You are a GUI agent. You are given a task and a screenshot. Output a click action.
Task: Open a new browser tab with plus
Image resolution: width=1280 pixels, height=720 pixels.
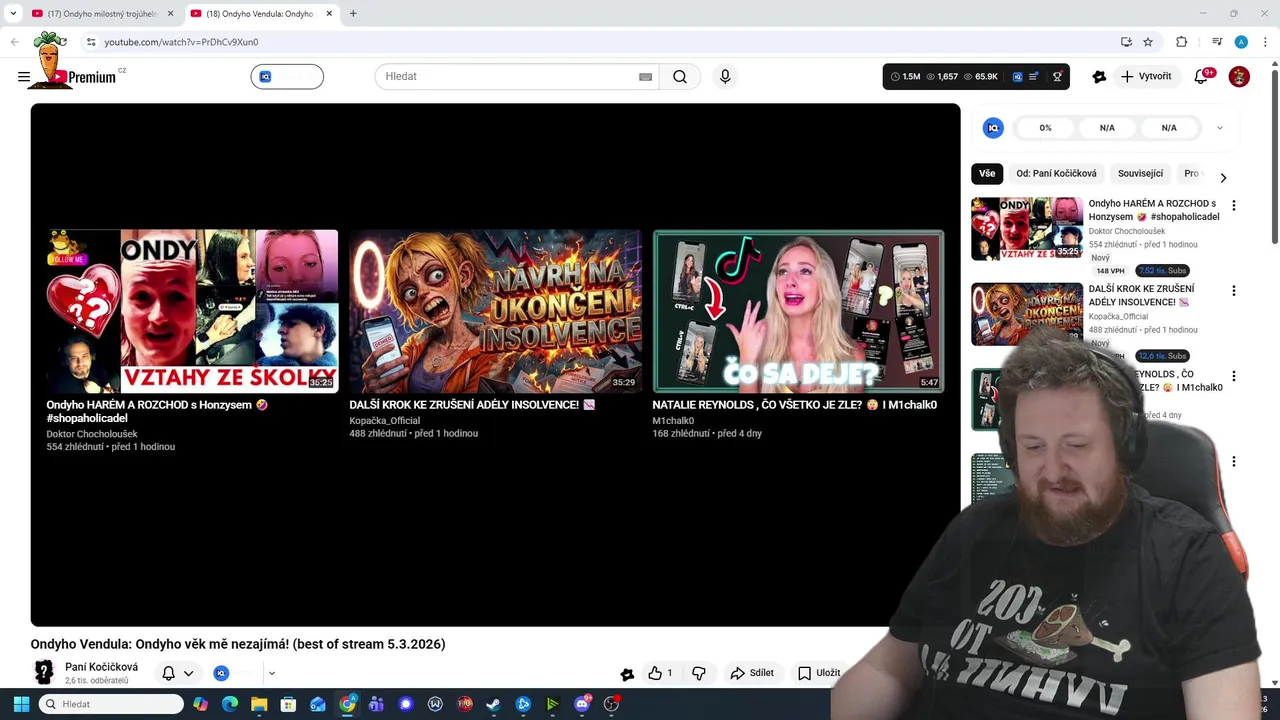pyautogui.click(x=353, y=14)
